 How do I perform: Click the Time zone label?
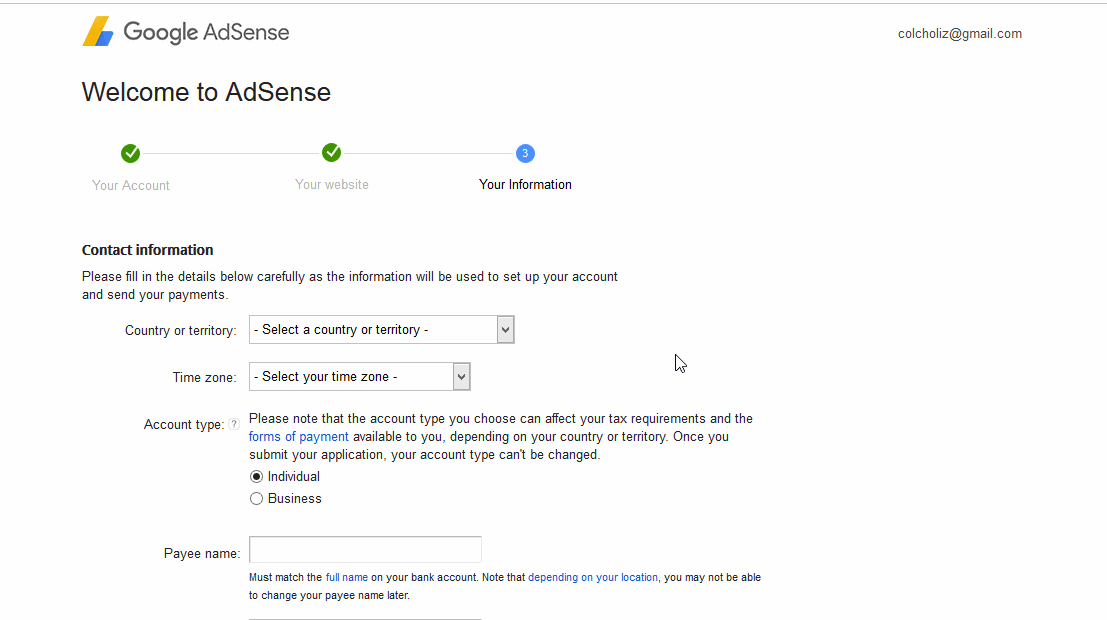click(x=205, y=377)
